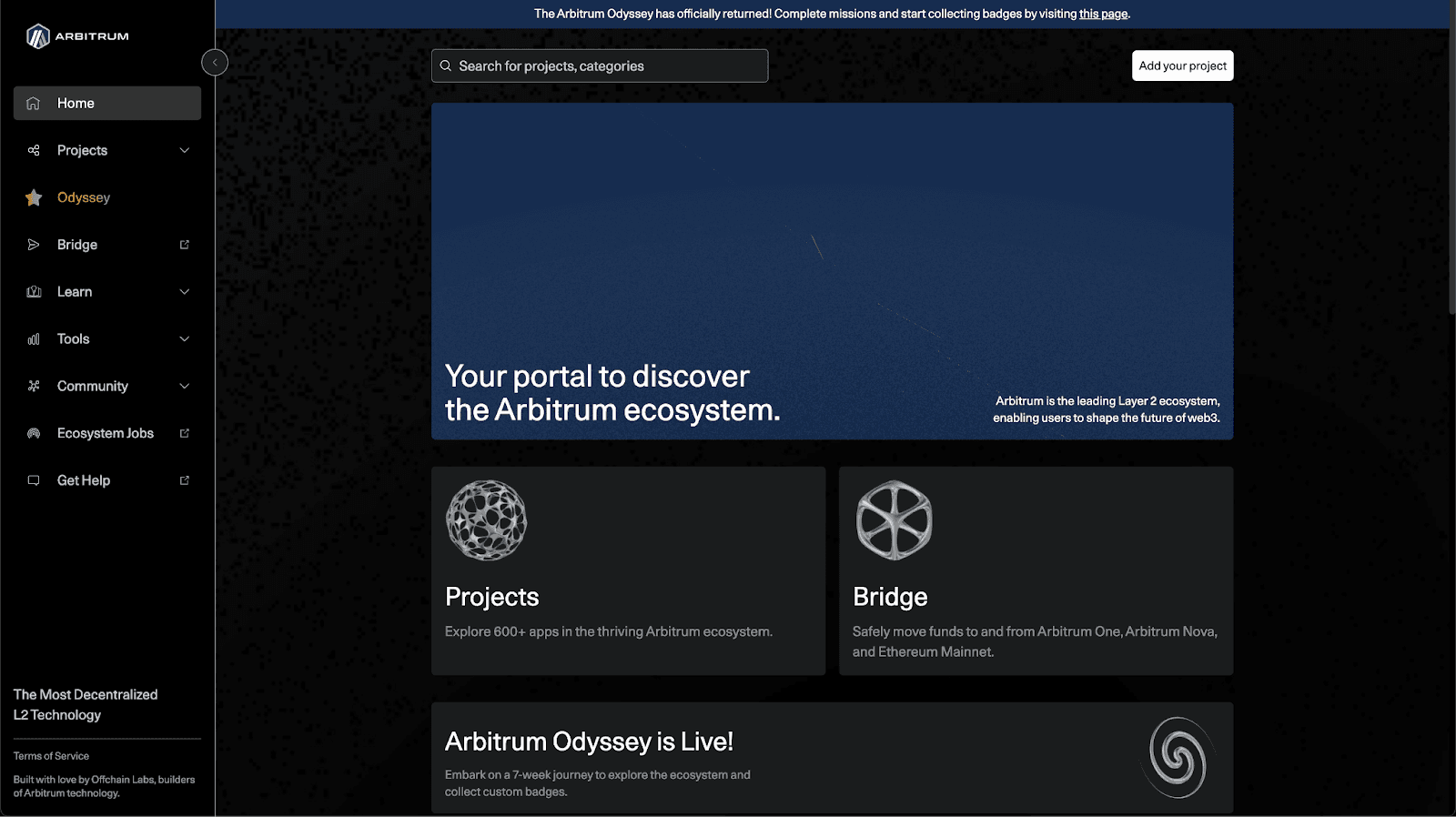The height and width of the screenshot is (817, 1456).
Task: Open Bridge from the sidebar
Action: pyautogui.click(x=107, y=245)
